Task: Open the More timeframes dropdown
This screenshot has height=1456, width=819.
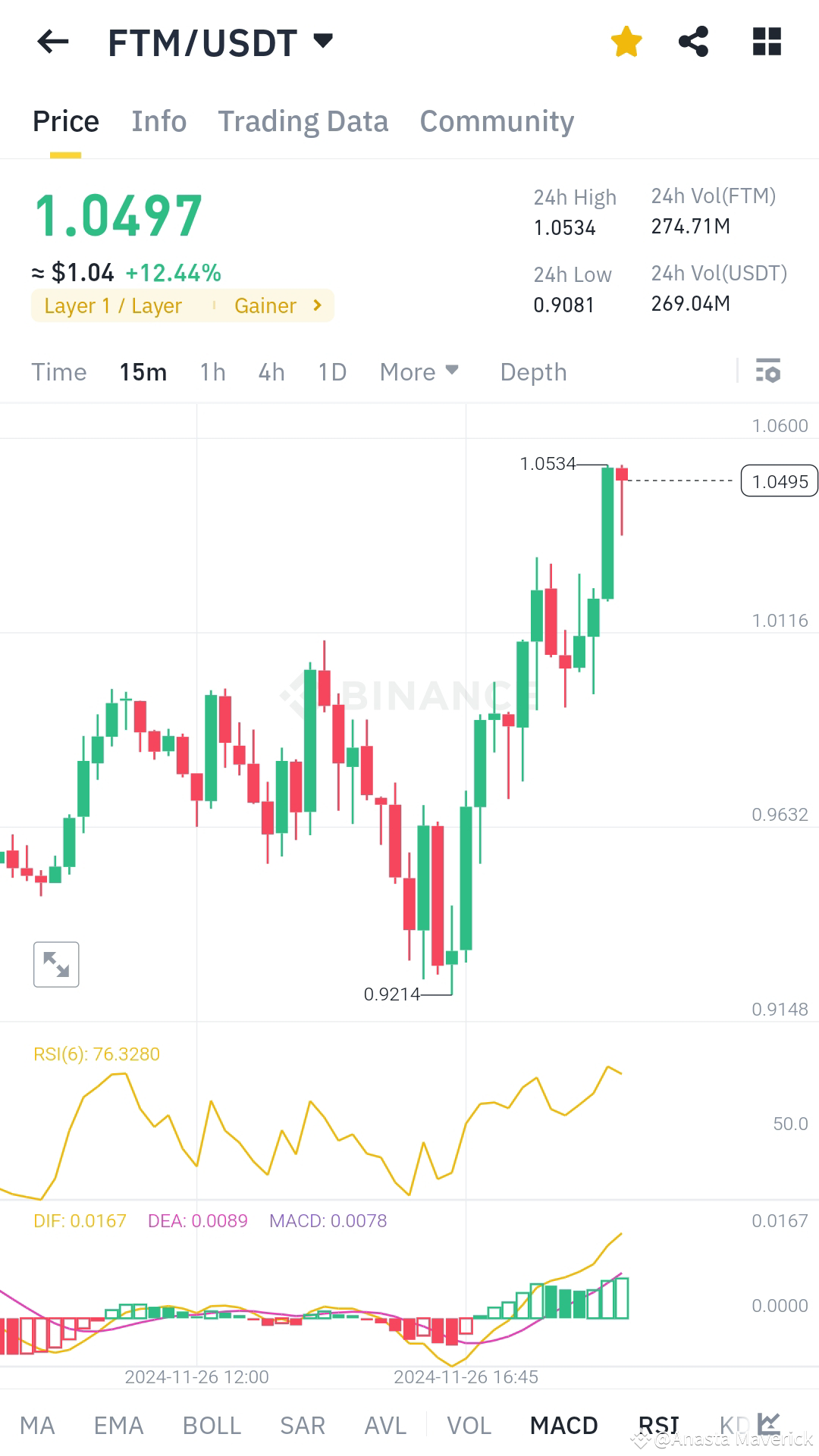Action: pos(419,371)
